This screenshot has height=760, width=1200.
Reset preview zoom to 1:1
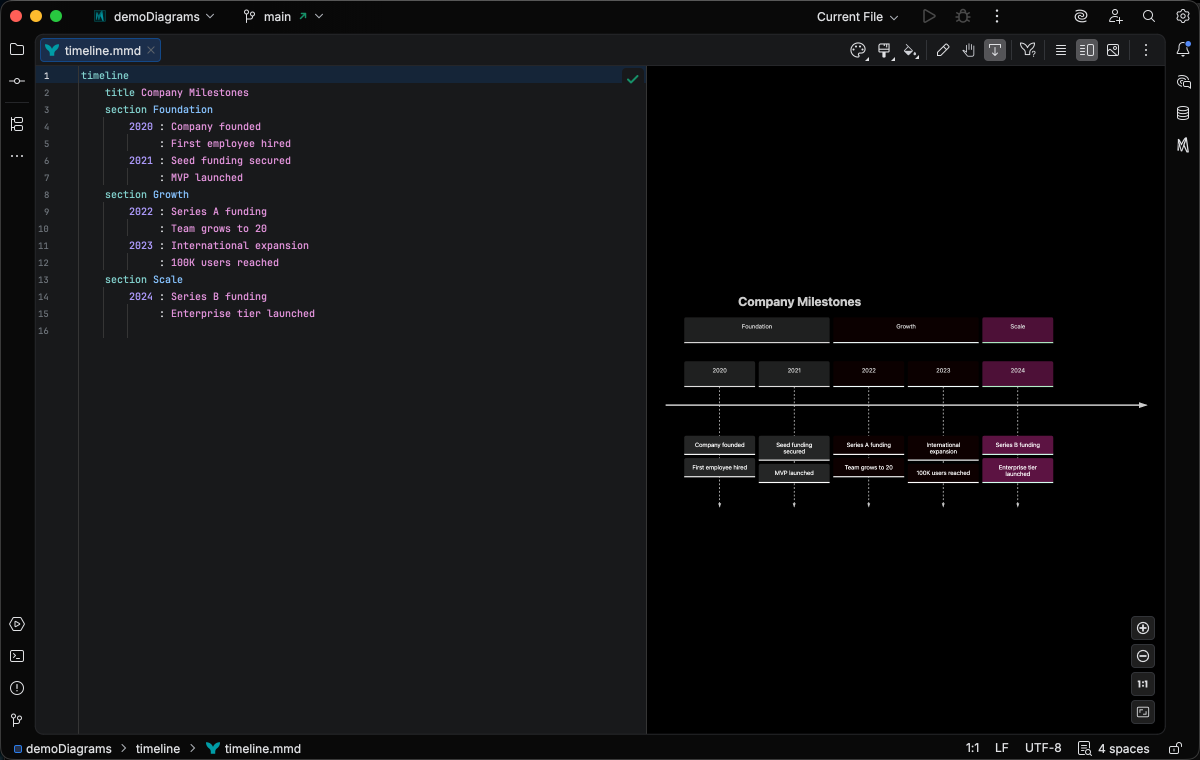click(1143, 684)
